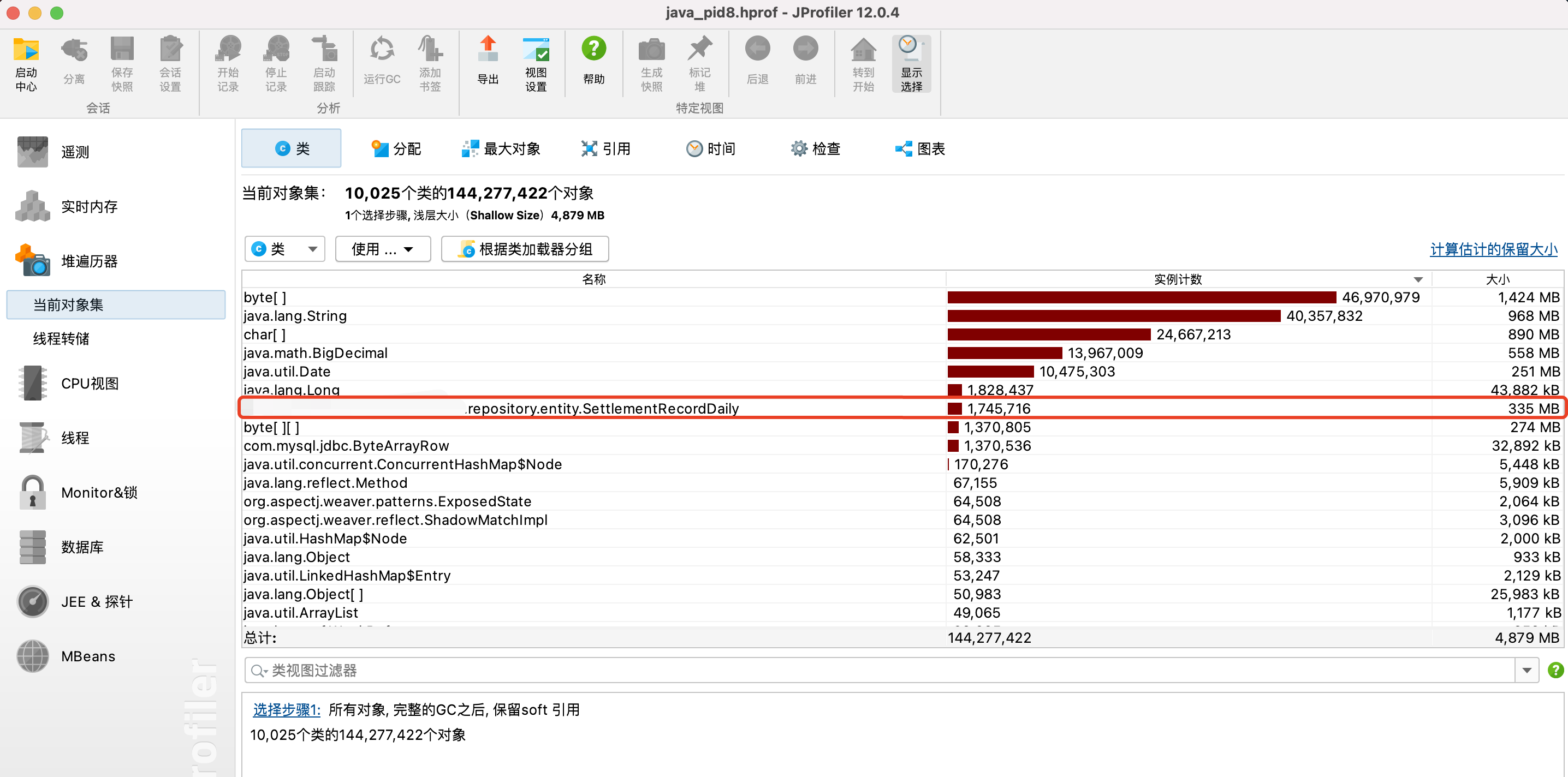Switch to the References (引用) tab
The image size is (1568, 777).
pos(605,148)
